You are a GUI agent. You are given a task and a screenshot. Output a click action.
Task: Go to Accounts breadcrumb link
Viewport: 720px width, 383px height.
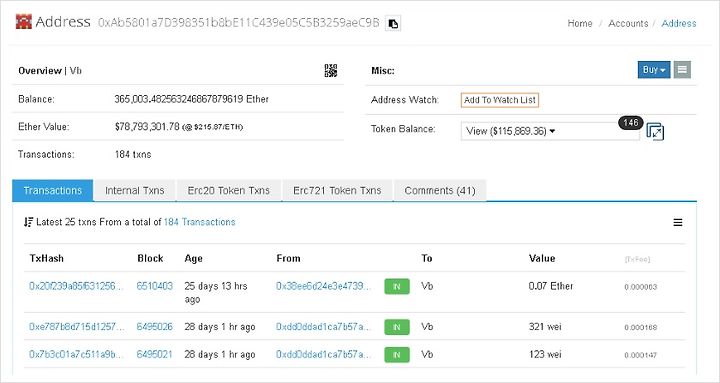click(x=628, y=23)
